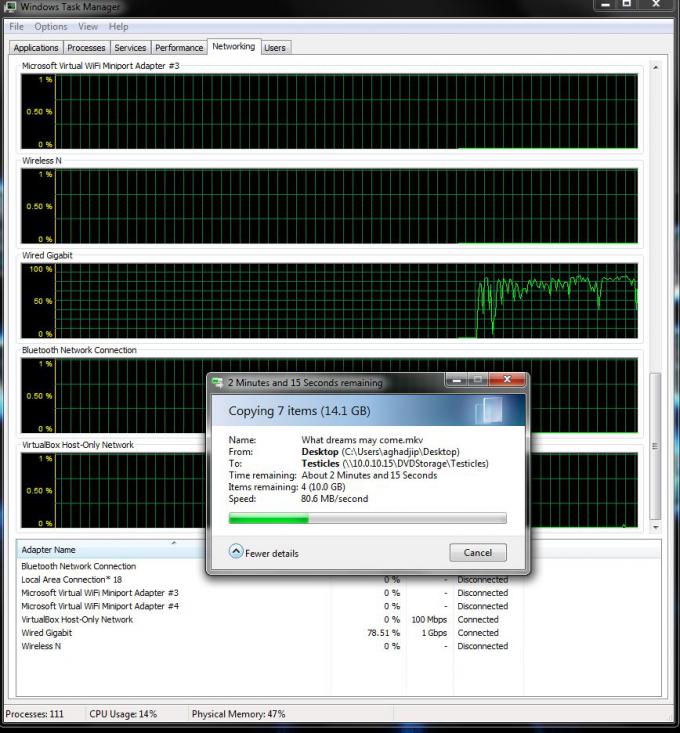Switch to the Users tab

(x=275, y=48)
